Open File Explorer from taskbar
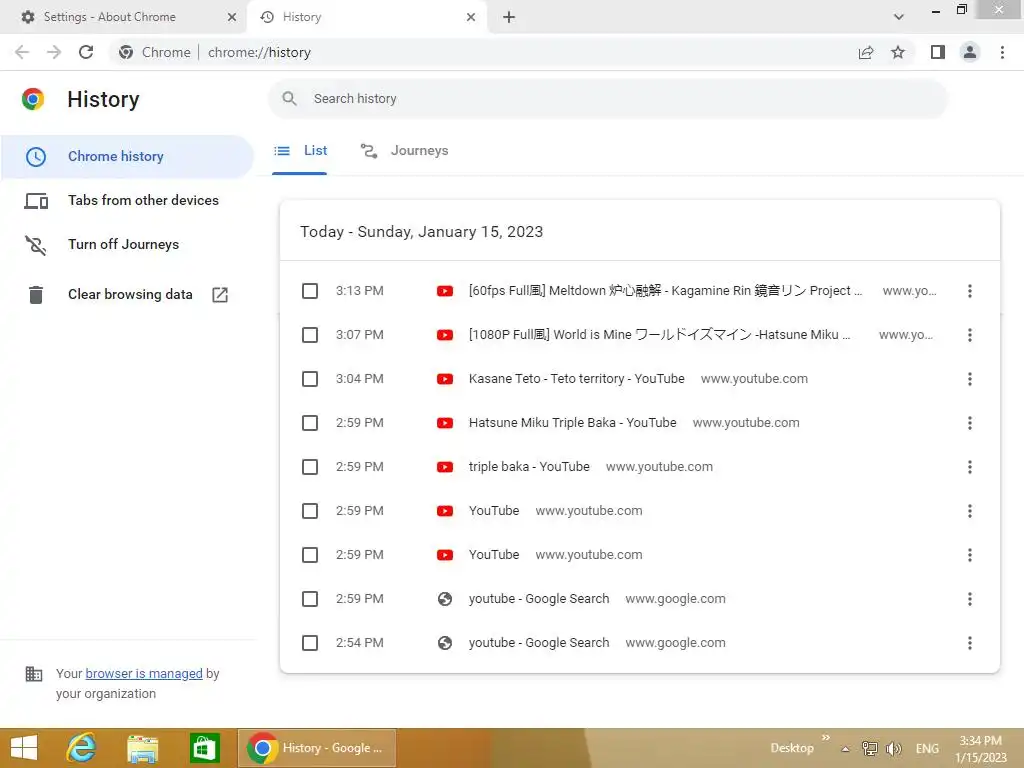The height and width of the screenshot is (768, 1024). pos(142,748)
